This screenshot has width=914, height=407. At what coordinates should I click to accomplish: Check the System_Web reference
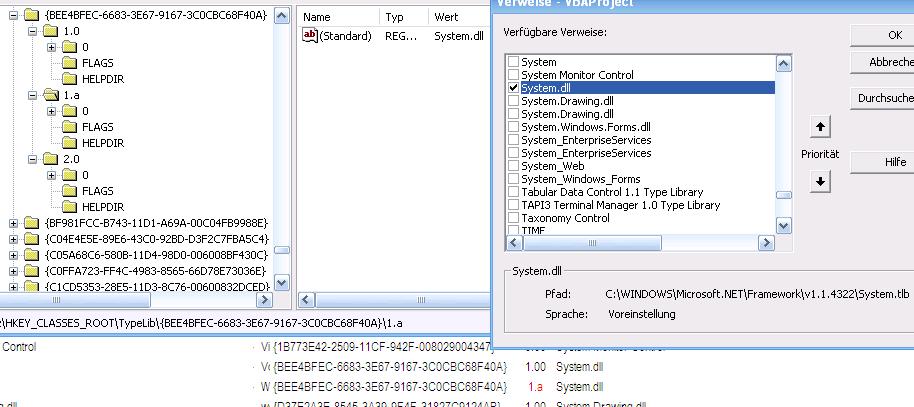[513, 166]
